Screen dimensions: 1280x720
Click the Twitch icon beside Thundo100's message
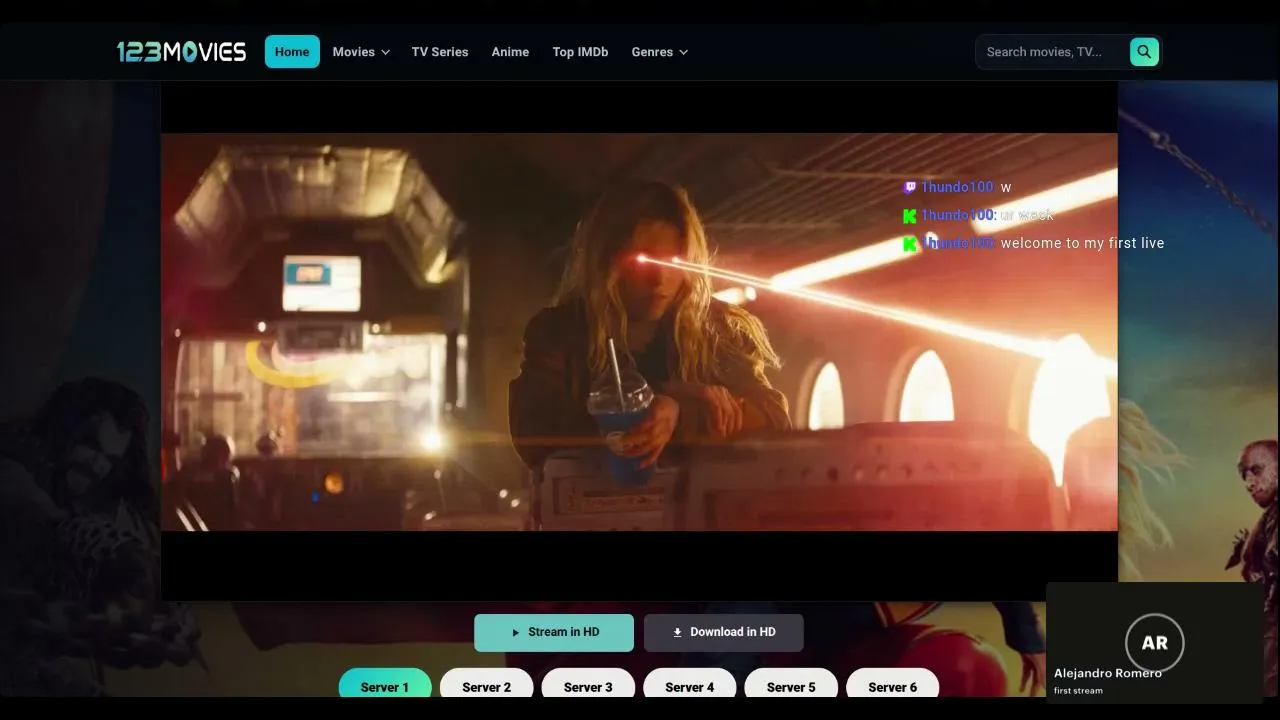pyautogui.click(x=910, y=187)
